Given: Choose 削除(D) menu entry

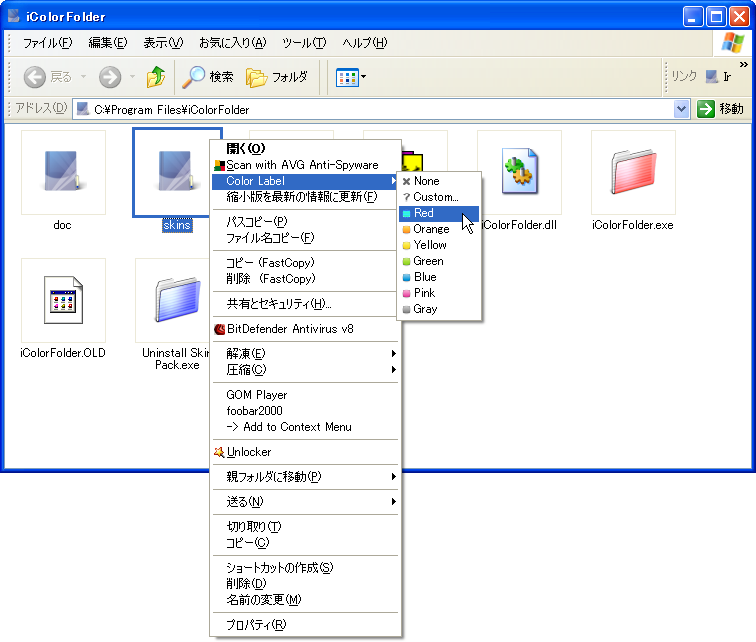Looking at the screenshot, I should (x=304, y=584).
